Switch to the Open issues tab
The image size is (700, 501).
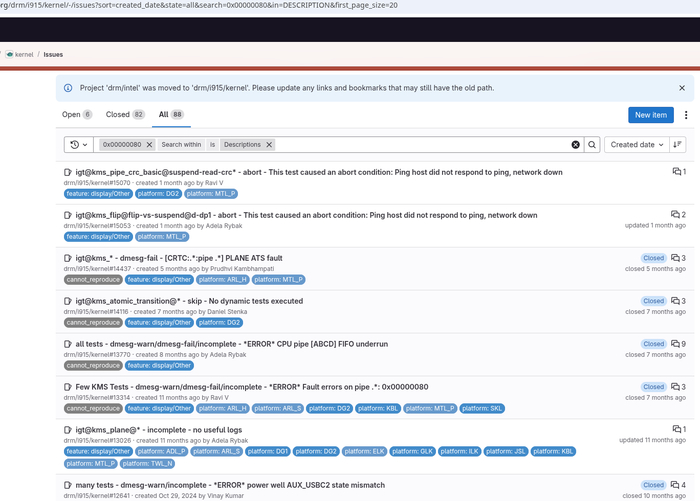pos(77,115)
